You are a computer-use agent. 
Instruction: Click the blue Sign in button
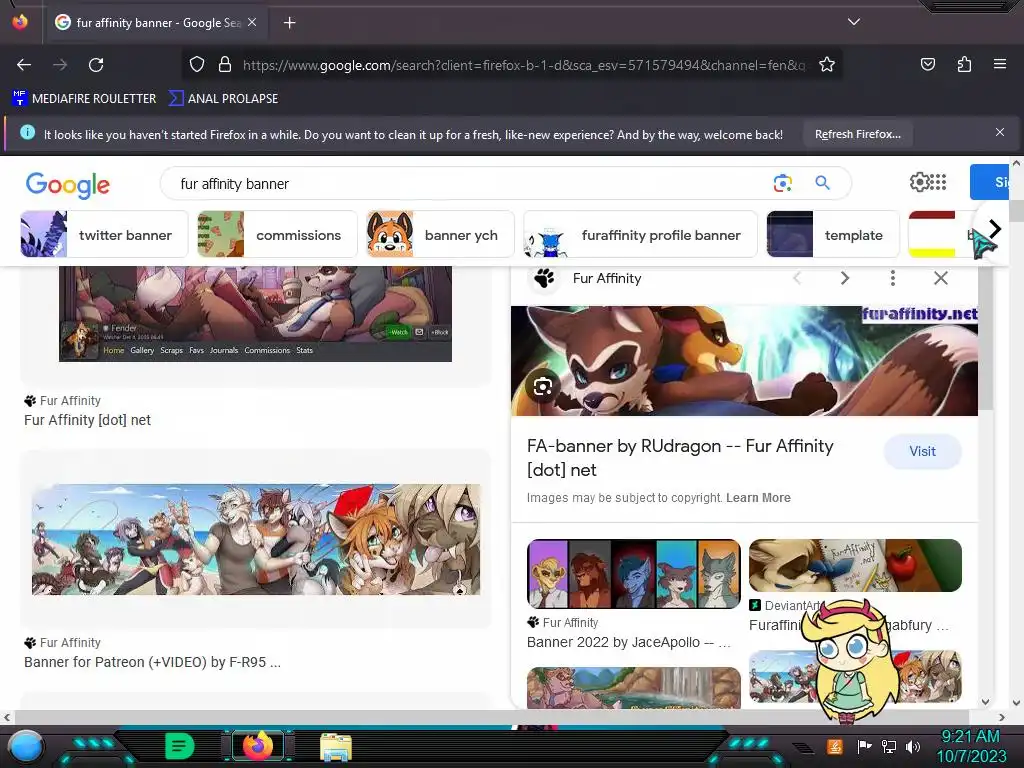990,182
